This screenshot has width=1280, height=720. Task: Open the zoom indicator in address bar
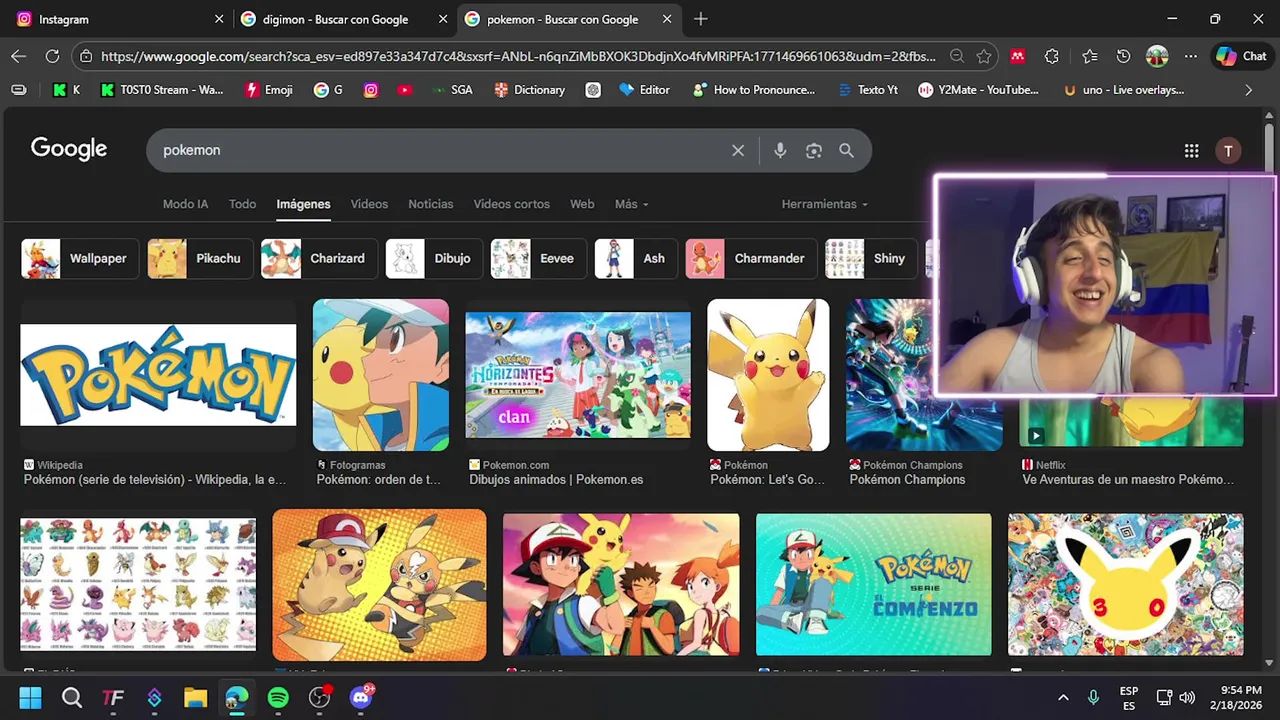click(957, 56)
